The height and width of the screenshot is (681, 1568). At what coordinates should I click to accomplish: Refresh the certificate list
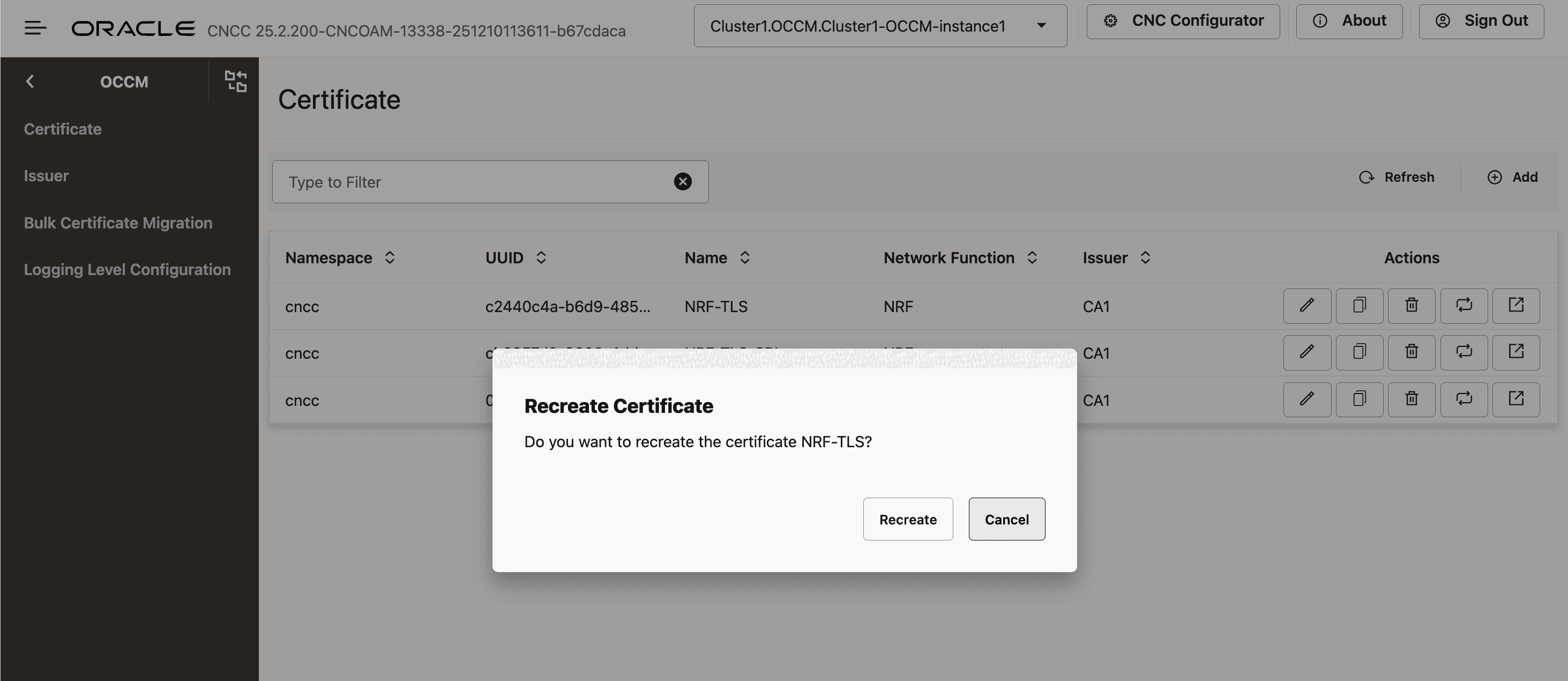tap(1397, 177)
